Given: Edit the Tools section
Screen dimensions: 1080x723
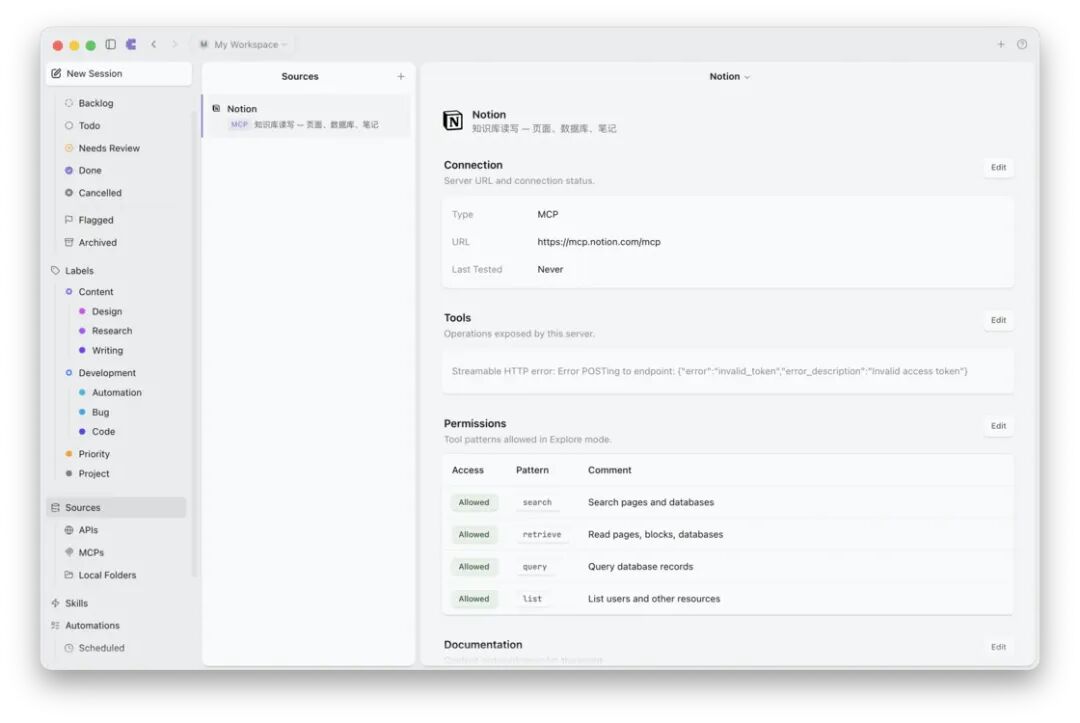Looking at the screenshot, I should pyautogui.click(x=998, y=320).
